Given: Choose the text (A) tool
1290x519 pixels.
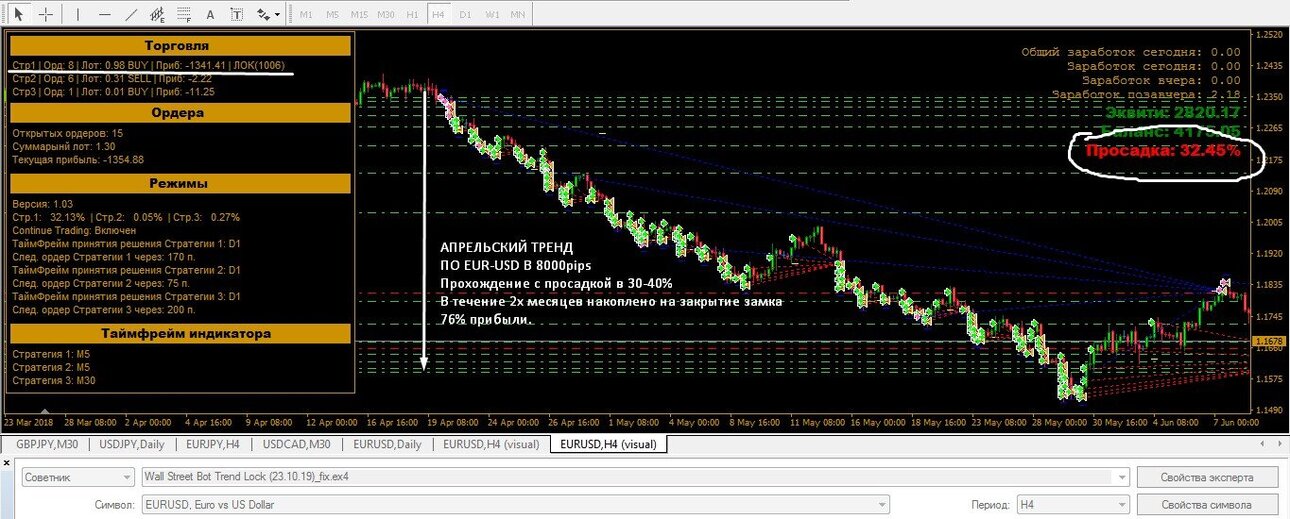Looking at the screenshot, I should click(x=209, y=15).
